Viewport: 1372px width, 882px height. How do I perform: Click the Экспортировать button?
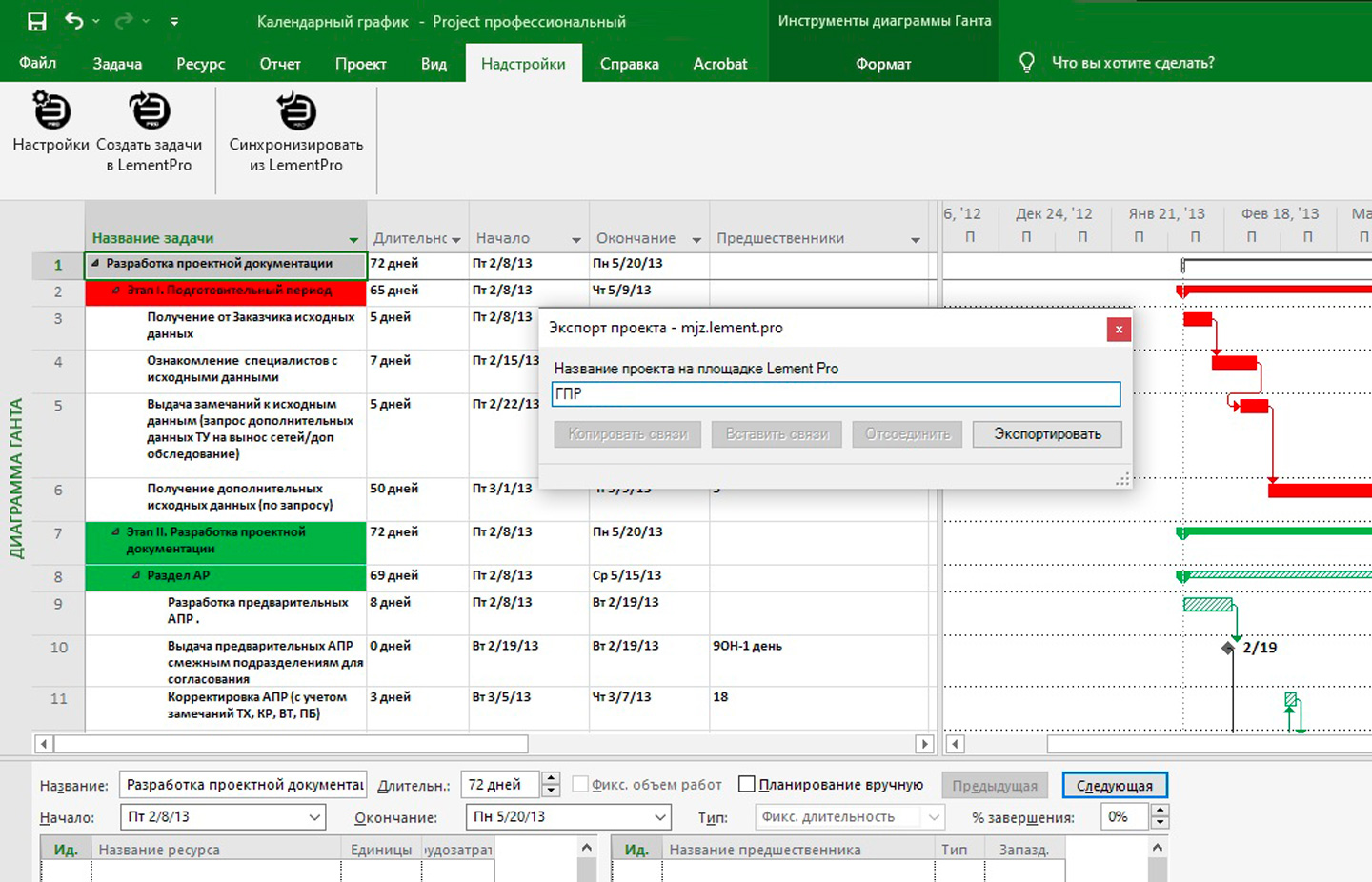pos(1046,433)
